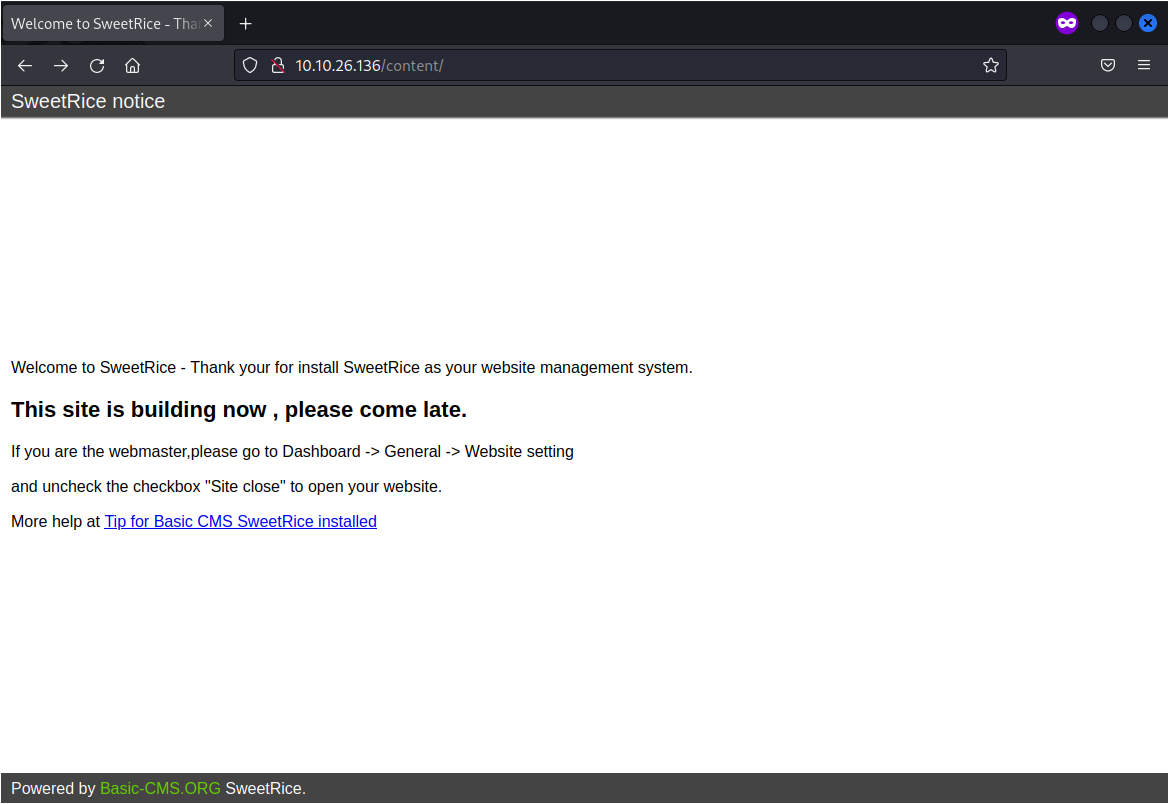Click the private browsing mask icon
Image resolution: width=1169 pixels, height=804 pixels.
tap(1066, 22)
